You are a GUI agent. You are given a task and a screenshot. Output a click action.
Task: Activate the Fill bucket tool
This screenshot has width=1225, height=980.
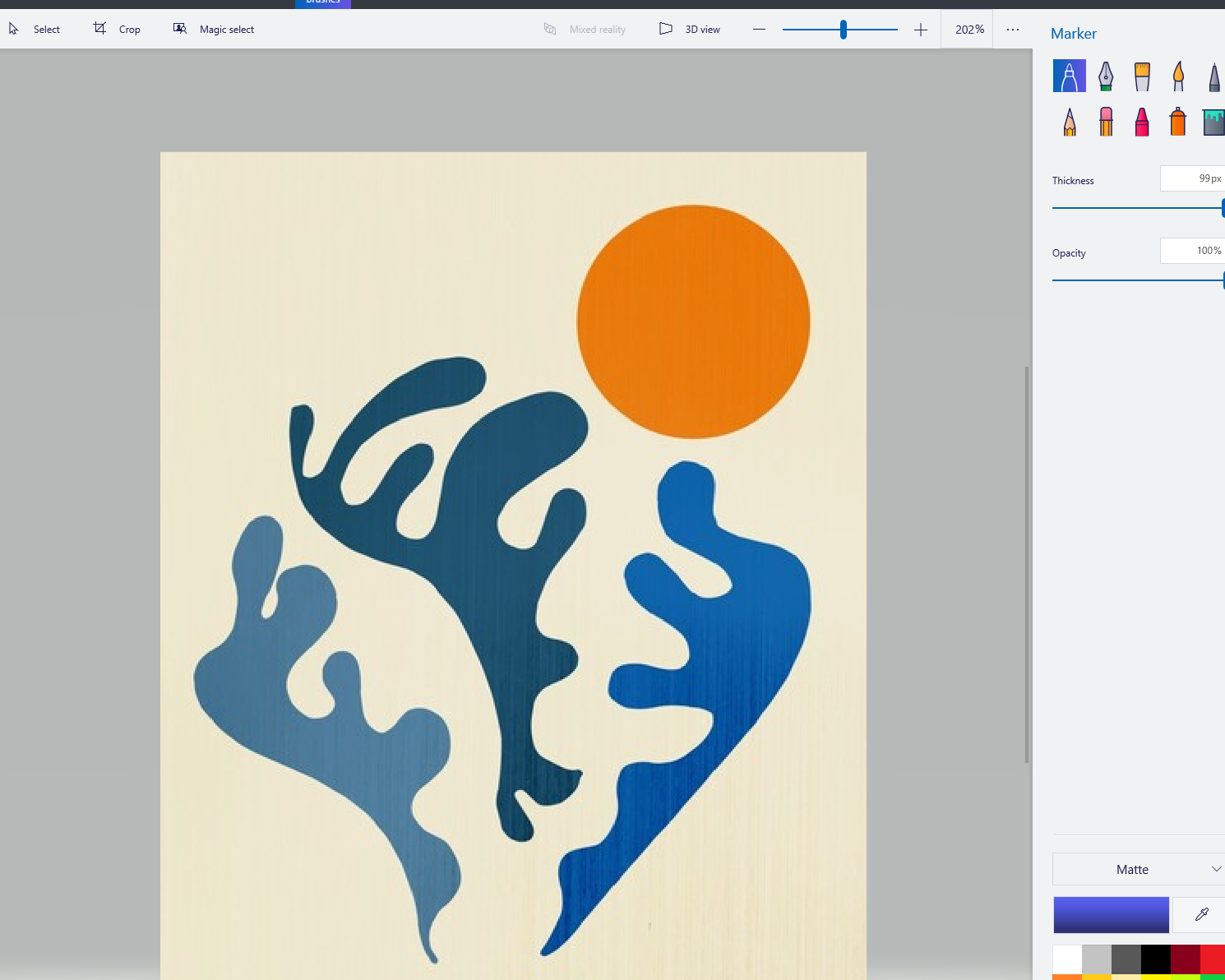click(x=1213, y=122)
